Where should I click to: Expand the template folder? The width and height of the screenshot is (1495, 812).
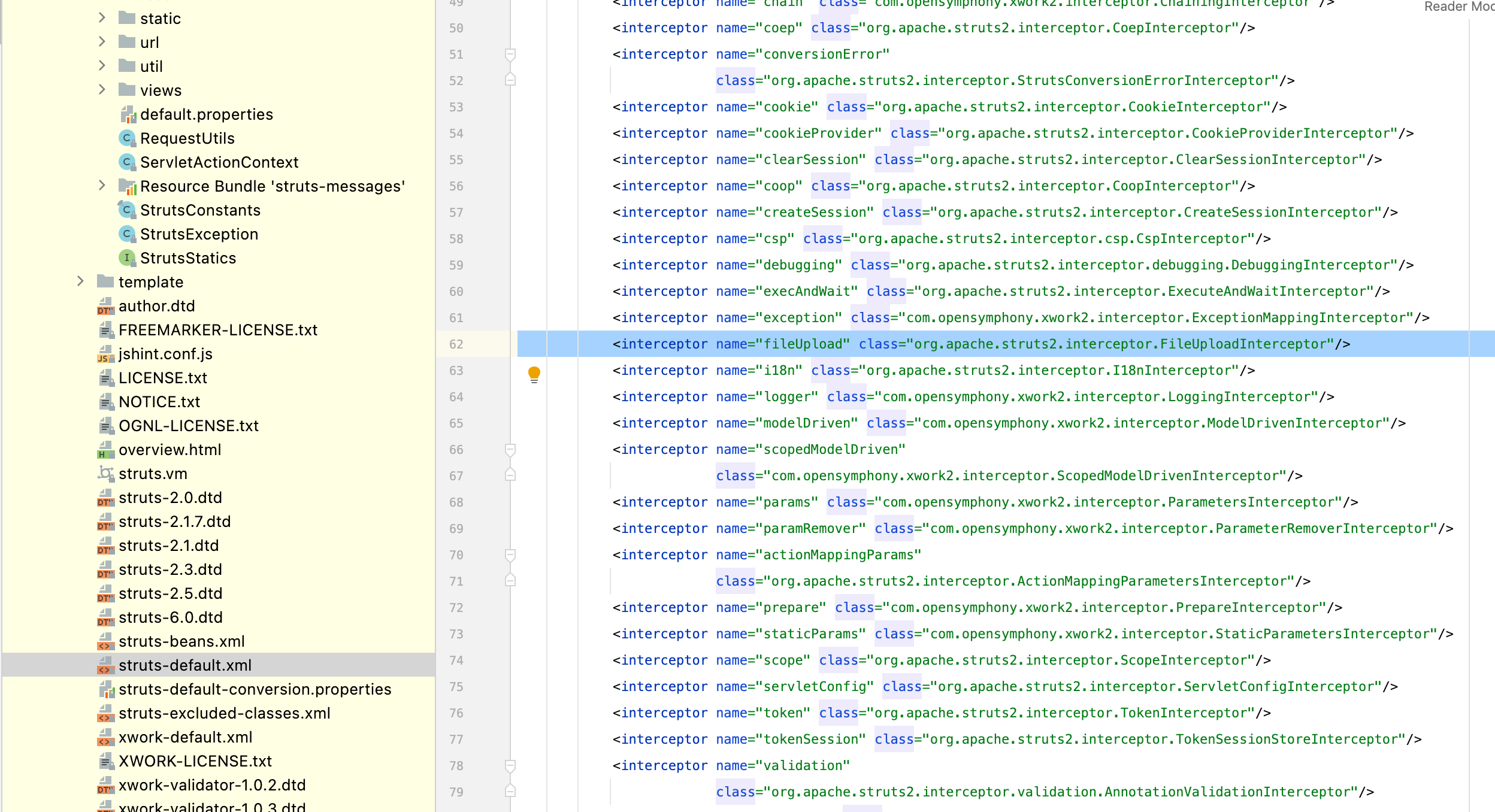80,281
